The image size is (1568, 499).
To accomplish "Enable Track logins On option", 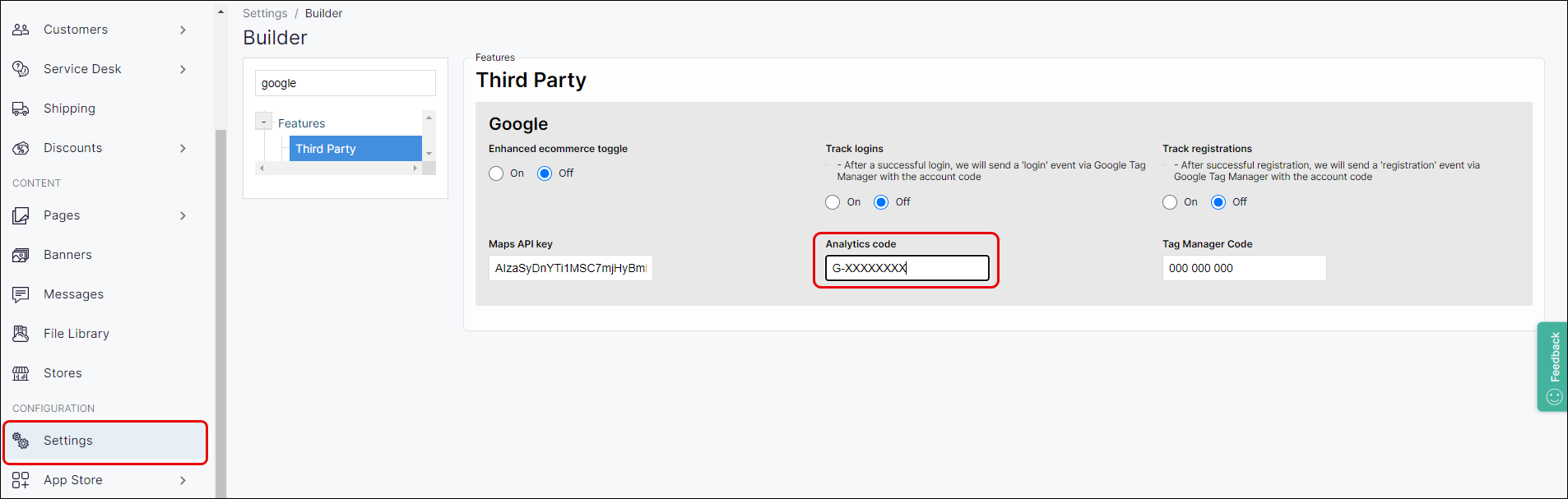I will click(833, 202).
